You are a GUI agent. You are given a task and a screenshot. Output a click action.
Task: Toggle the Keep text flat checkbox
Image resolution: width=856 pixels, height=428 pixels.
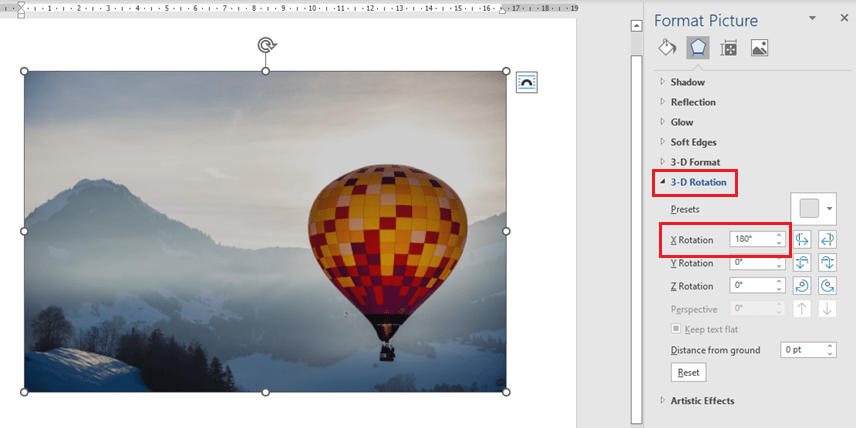pos(676,329)
